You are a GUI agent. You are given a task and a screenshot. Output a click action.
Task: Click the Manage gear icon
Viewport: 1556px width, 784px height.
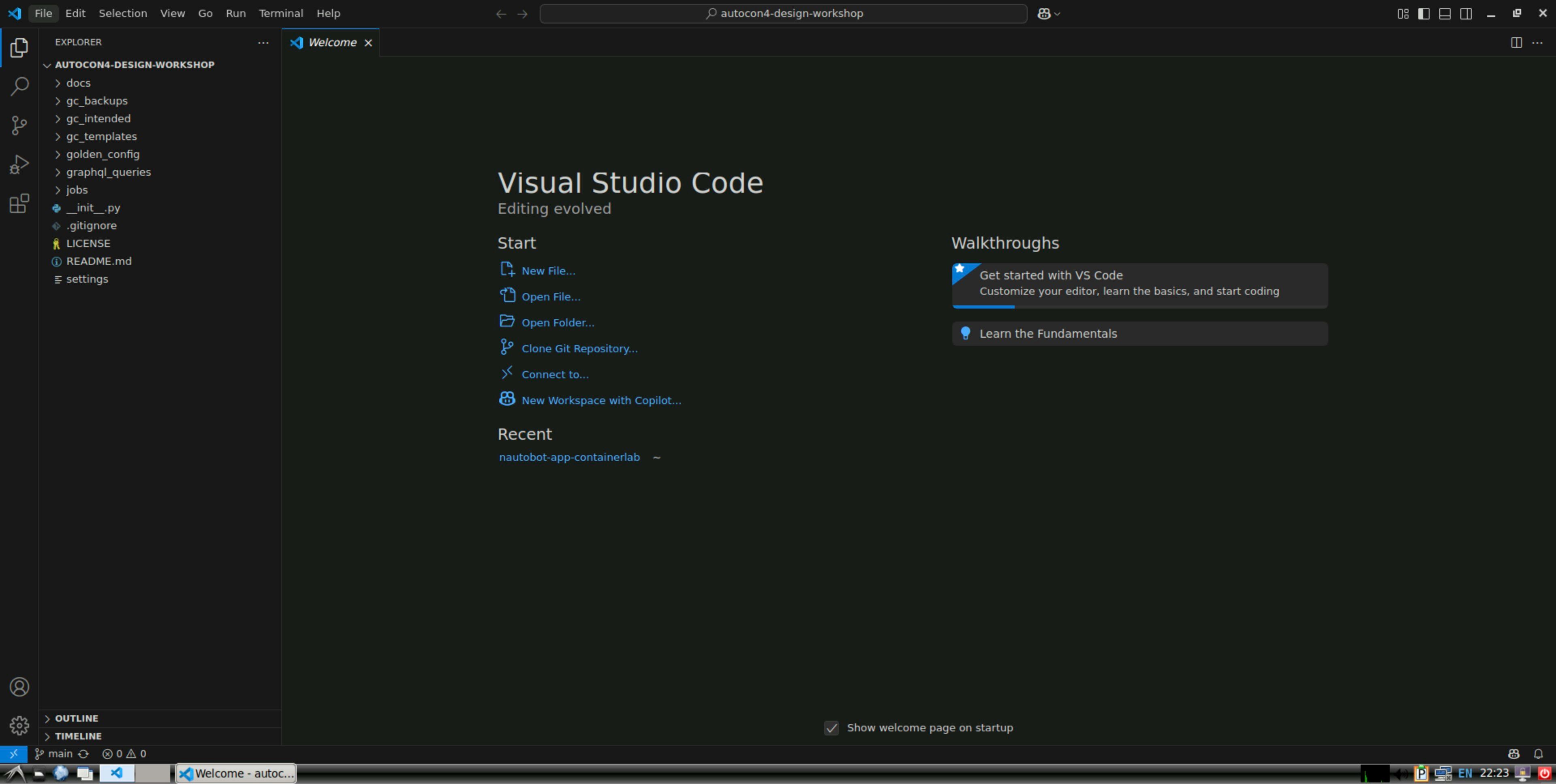tap(19, 725)
